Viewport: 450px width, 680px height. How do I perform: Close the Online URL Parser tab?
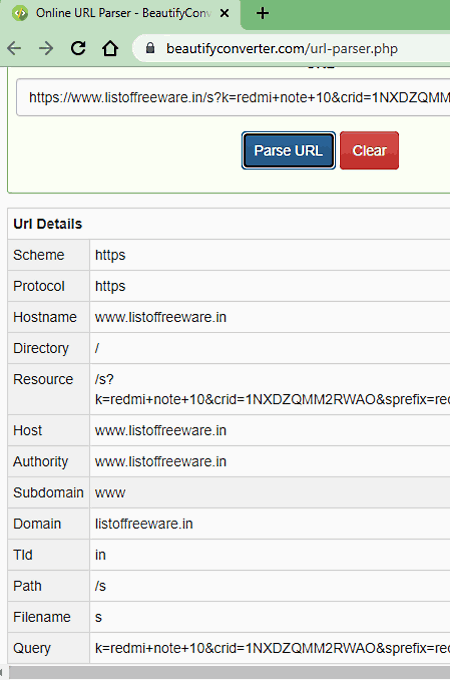click(x=224, y=13)
